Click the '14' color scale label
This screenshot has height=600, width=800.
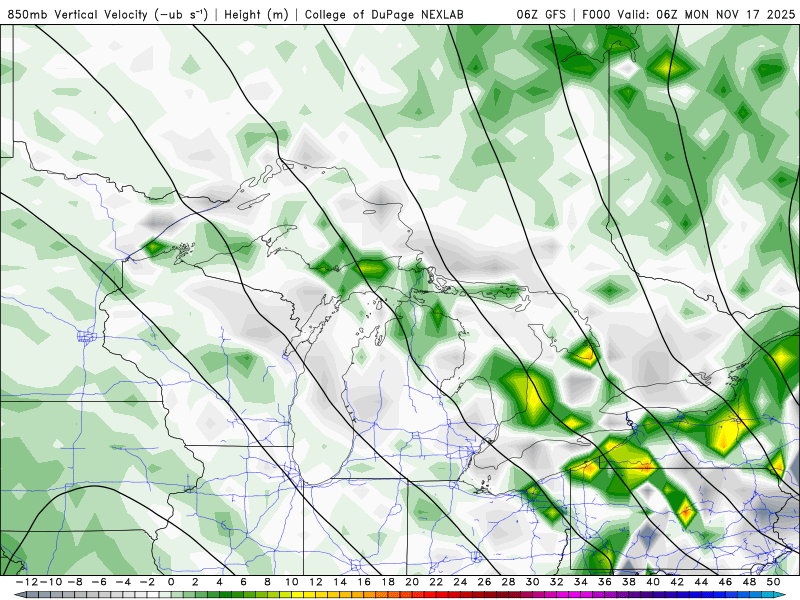click(x=340, y=582)
